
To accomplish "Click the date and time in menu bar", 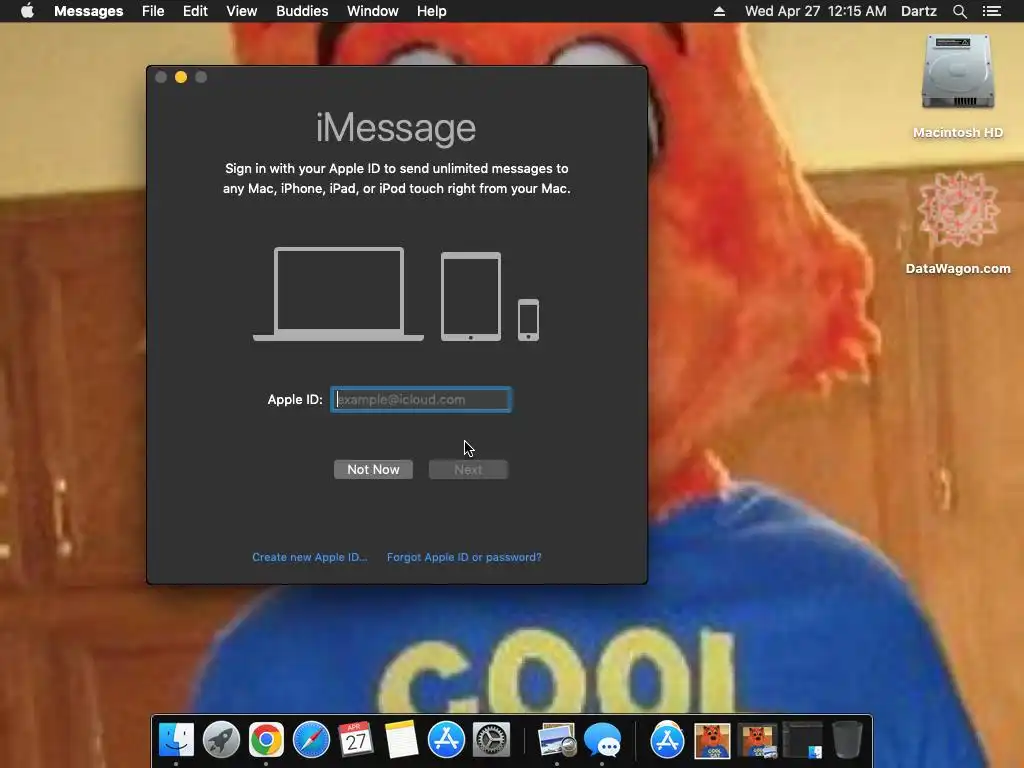I will tap(816, 11).
